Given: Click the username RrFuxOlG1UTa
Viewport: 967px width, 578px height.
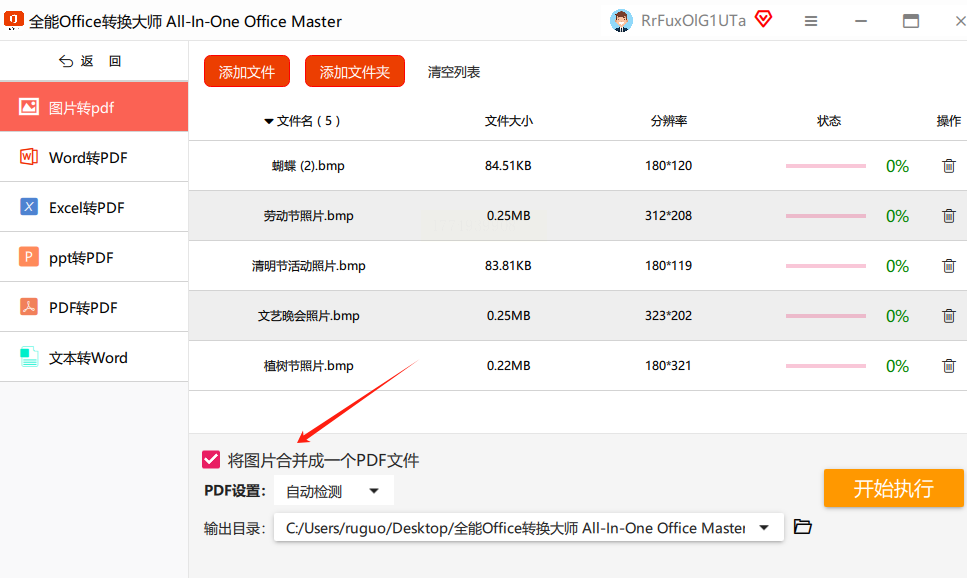Looking at the screenshot, I should click(693, 21).
